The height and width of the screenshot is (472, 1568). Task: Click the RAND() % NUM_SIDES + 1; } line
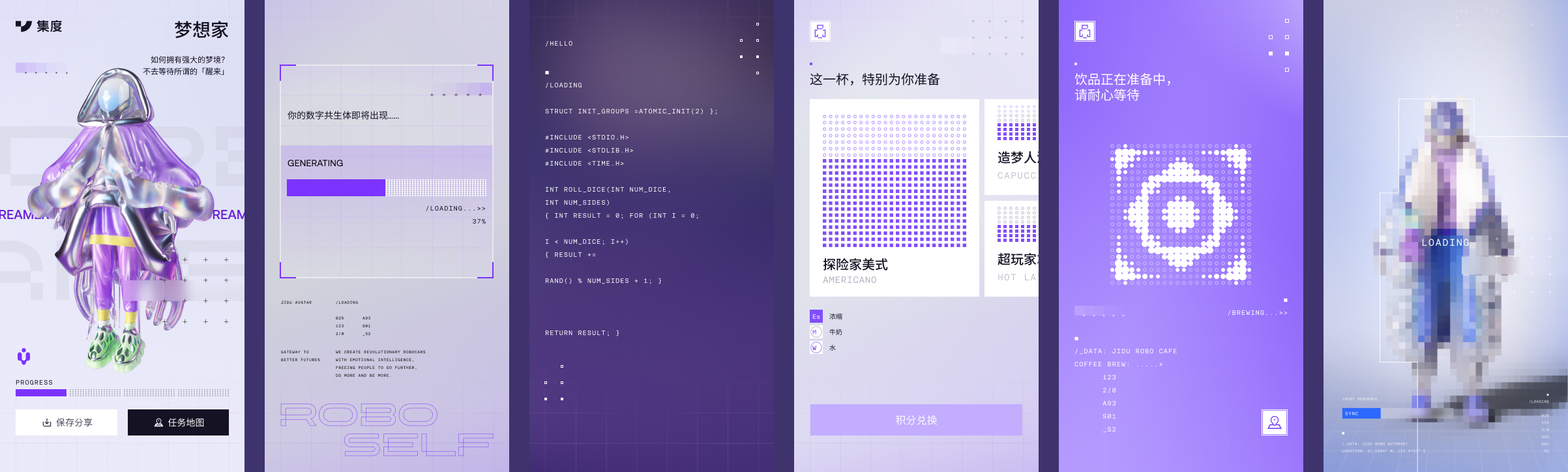pyautogui.click(x=604, y=281)
